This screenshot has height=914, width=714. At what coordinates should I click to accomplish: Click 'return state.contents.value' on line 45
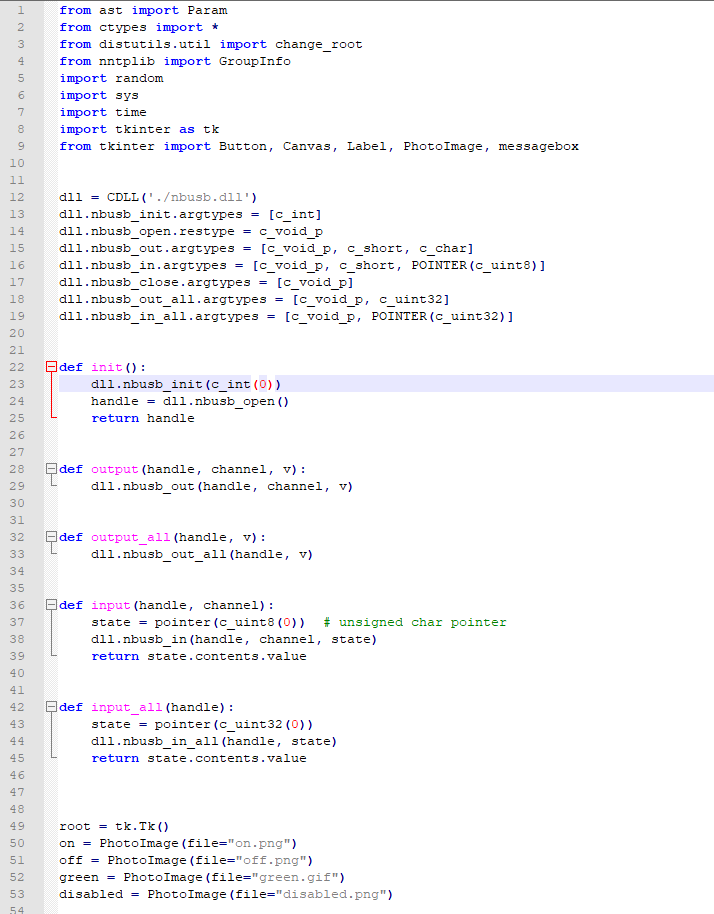pos(199,758)
